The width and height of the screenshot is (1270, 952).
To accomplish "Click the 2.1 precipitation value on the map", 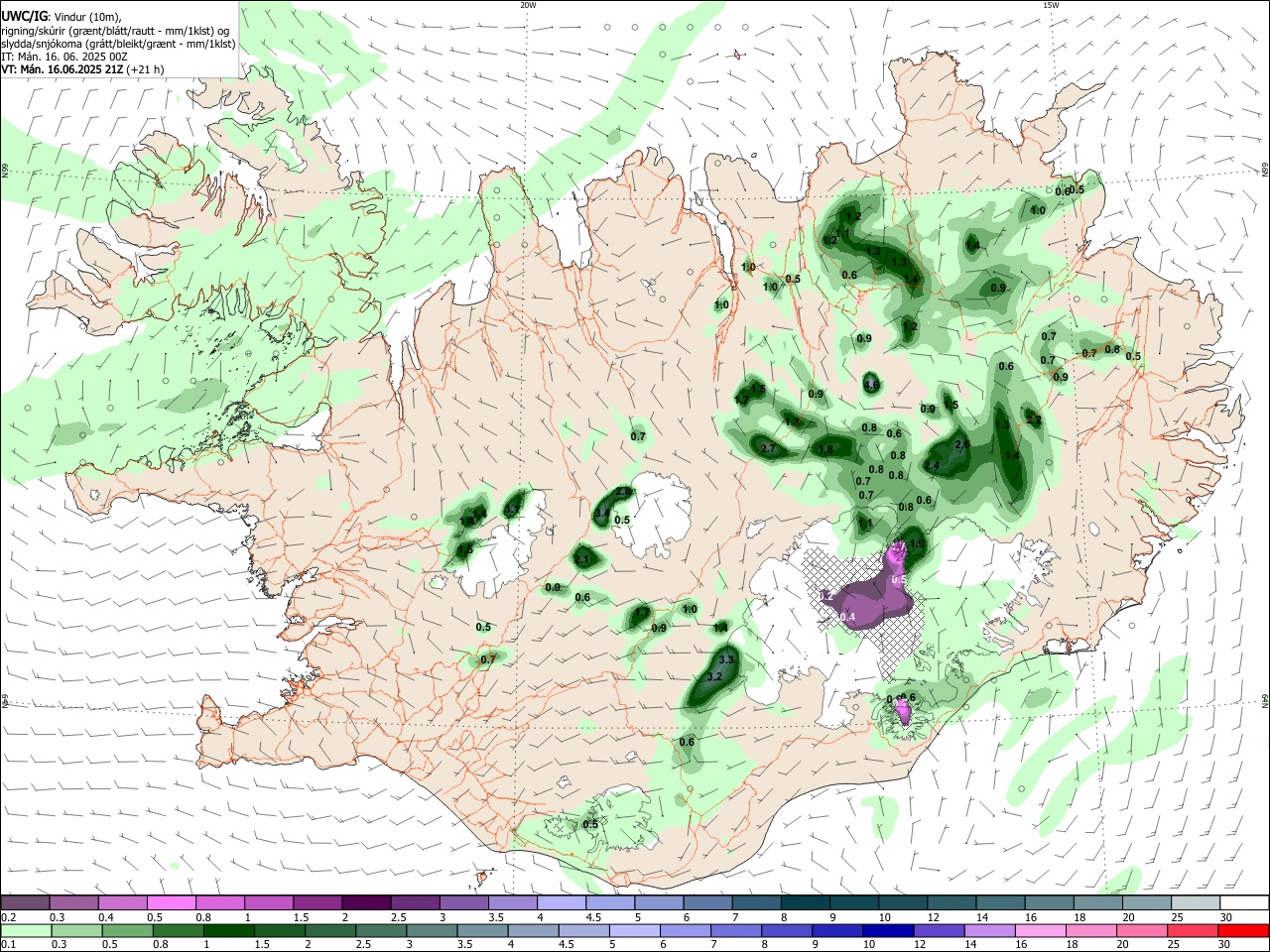I will [582, 560].
